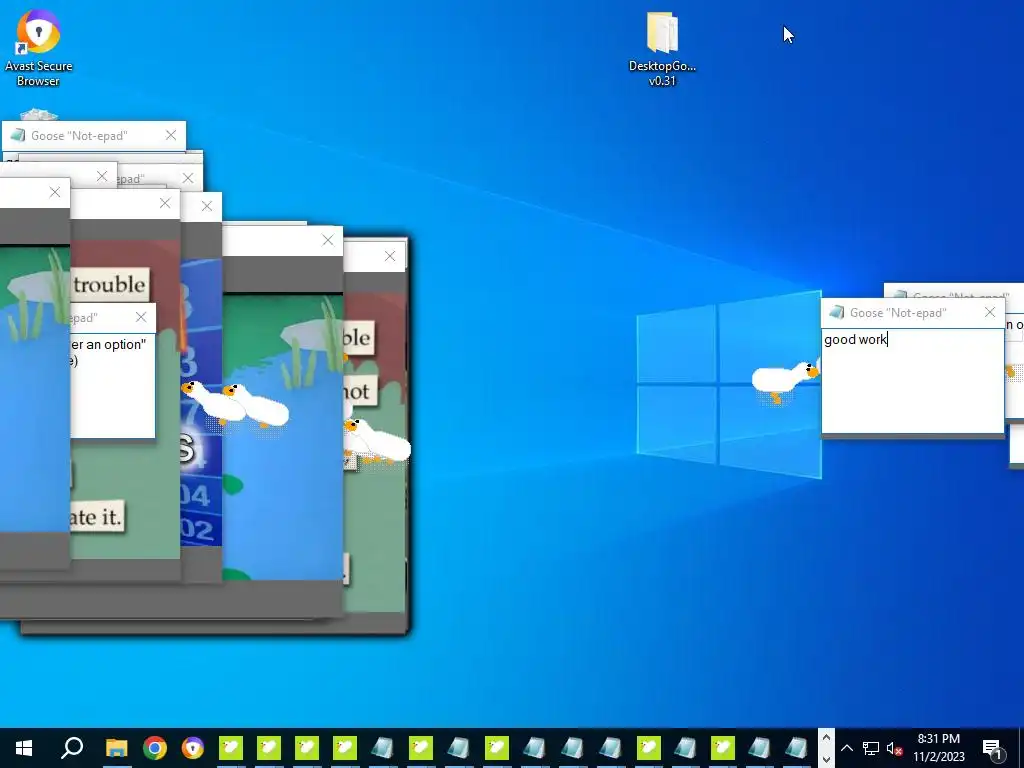1024x768 pixels.
Task: Click the taskbar overflow down arrow
Action: pyautogui.click(x=826, y=759)
